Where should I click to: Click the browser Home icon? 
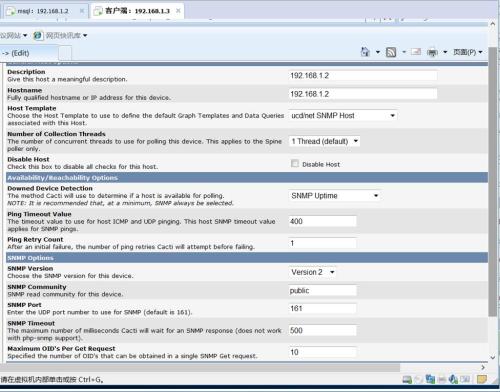[365, 52]
